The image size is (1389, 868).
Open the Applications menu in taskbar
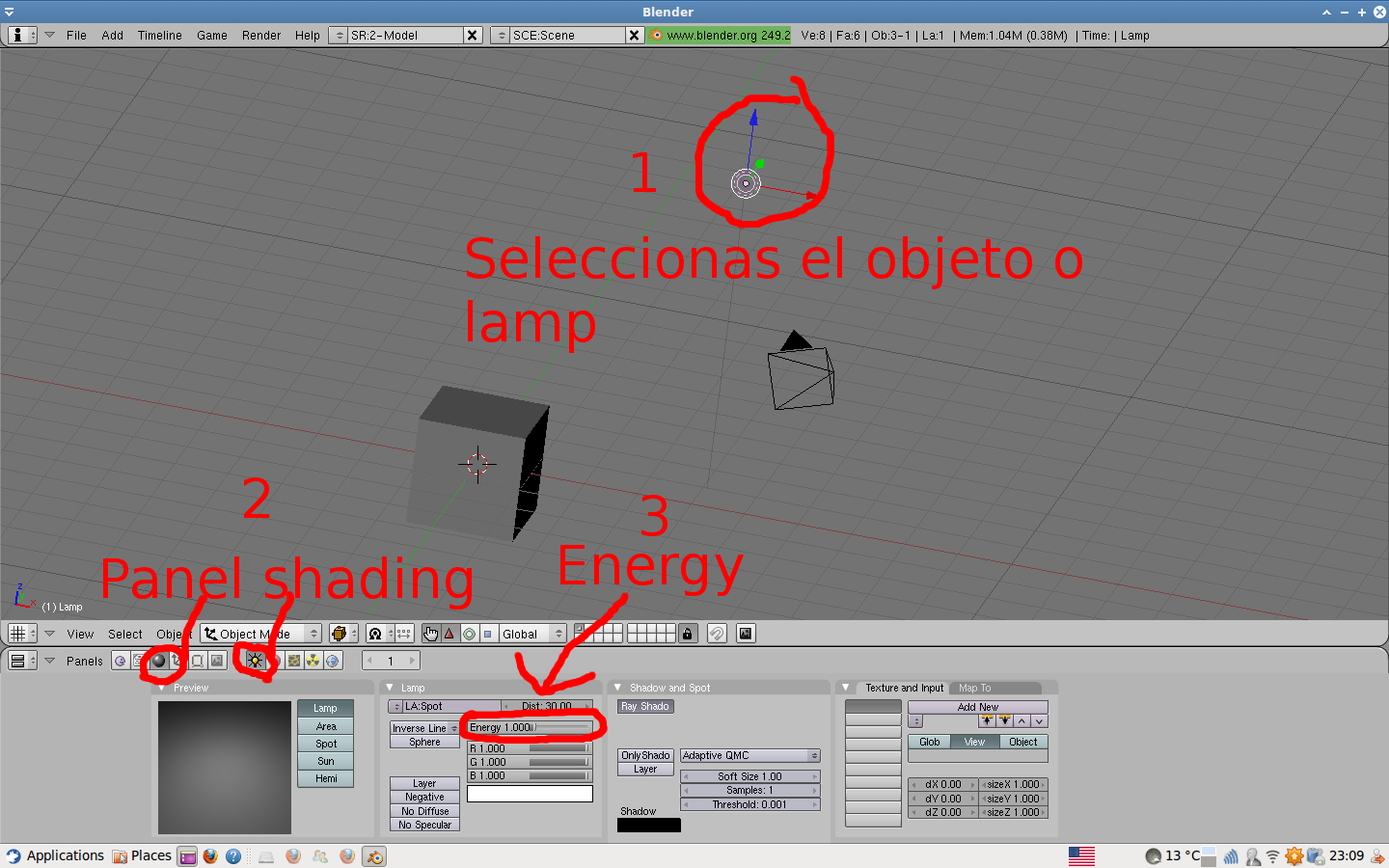tap(55, 855)
